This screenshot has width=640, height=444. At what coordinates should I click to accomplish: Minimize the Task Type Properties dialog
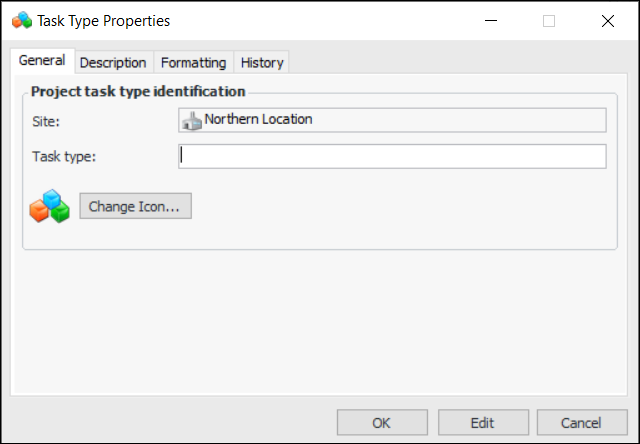[x=490, y=20]
